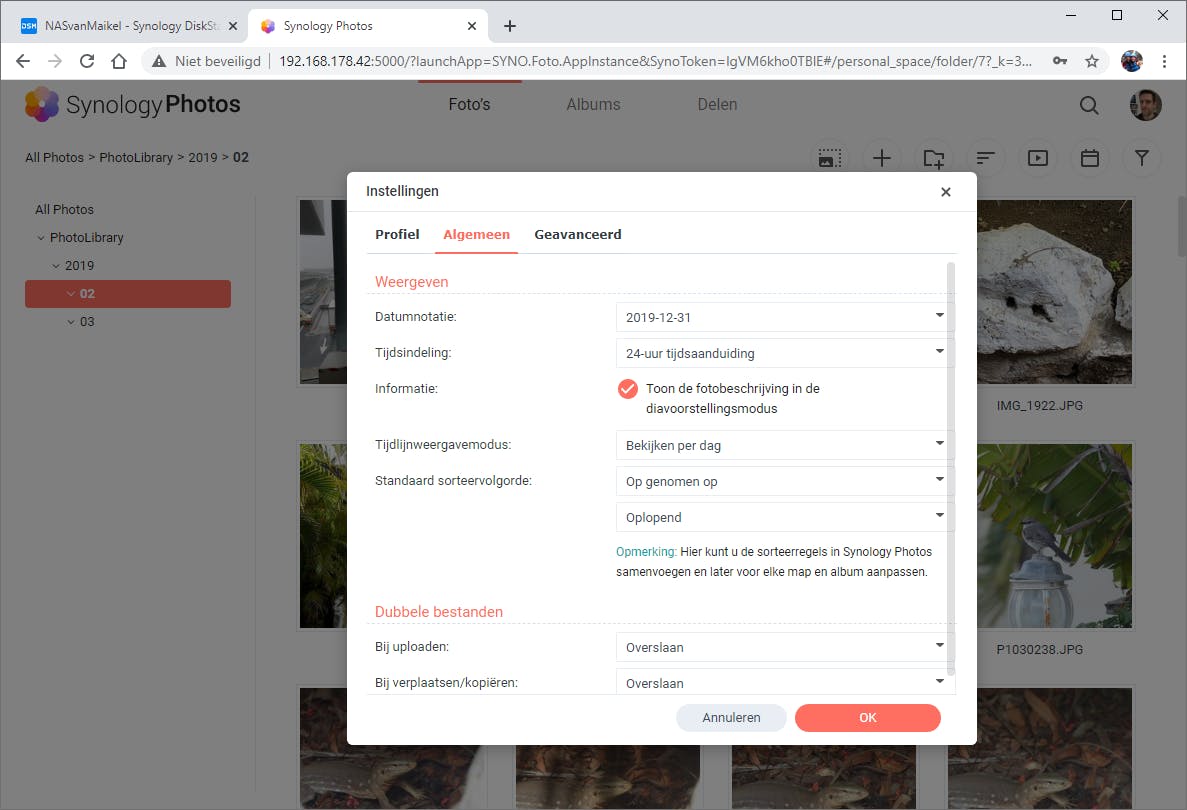Click the Niet beveiligd warning icon

click(158, 61)
